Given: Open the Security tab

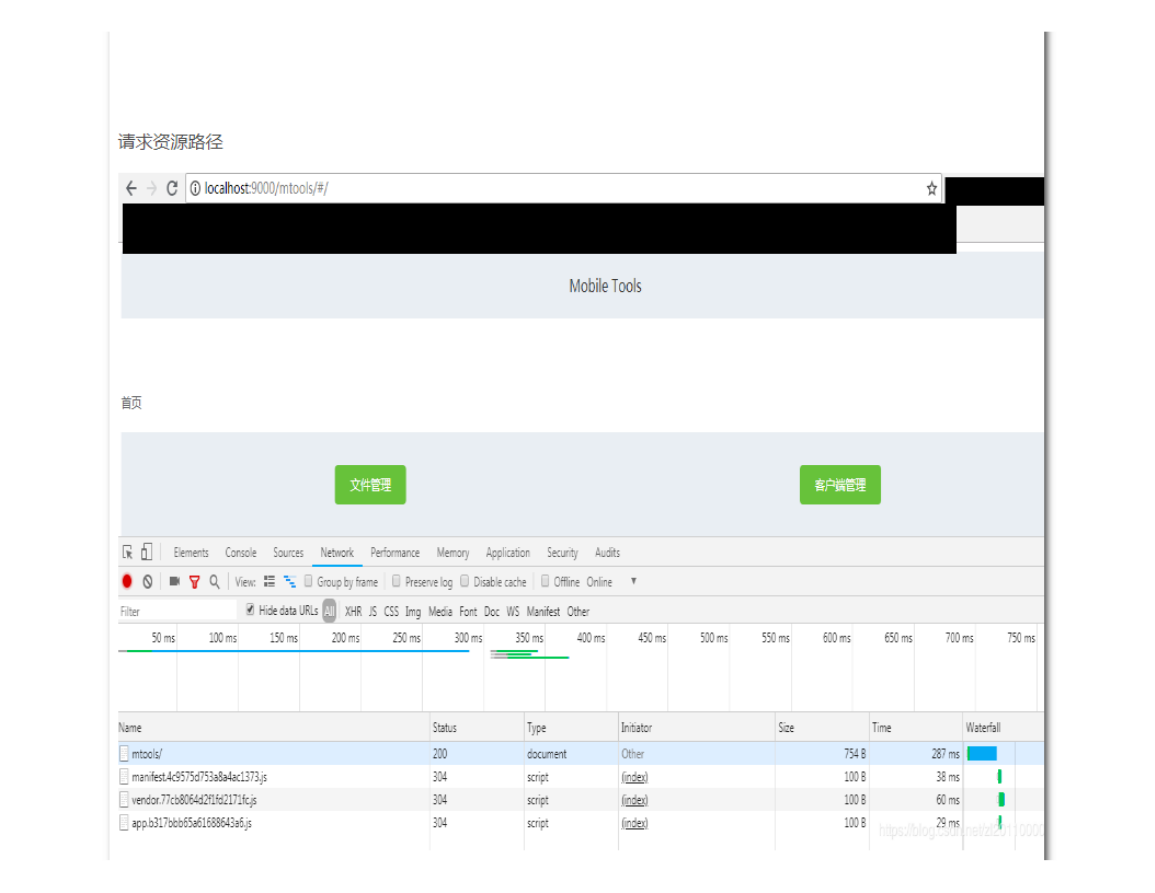Looking at the screenshot, I should click(562, 553).
